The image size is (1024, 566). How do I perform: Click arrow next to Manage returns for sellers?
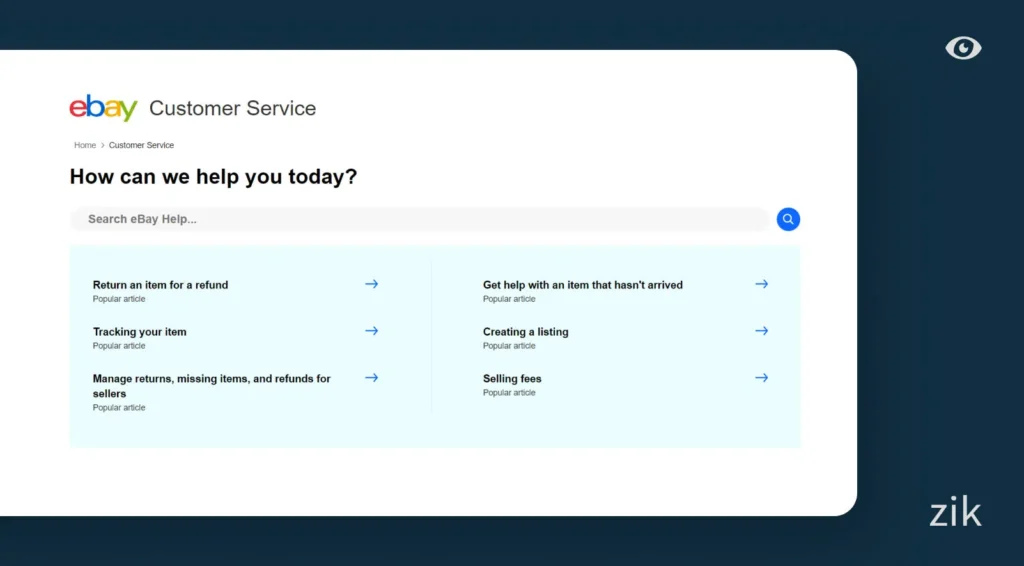371,378
